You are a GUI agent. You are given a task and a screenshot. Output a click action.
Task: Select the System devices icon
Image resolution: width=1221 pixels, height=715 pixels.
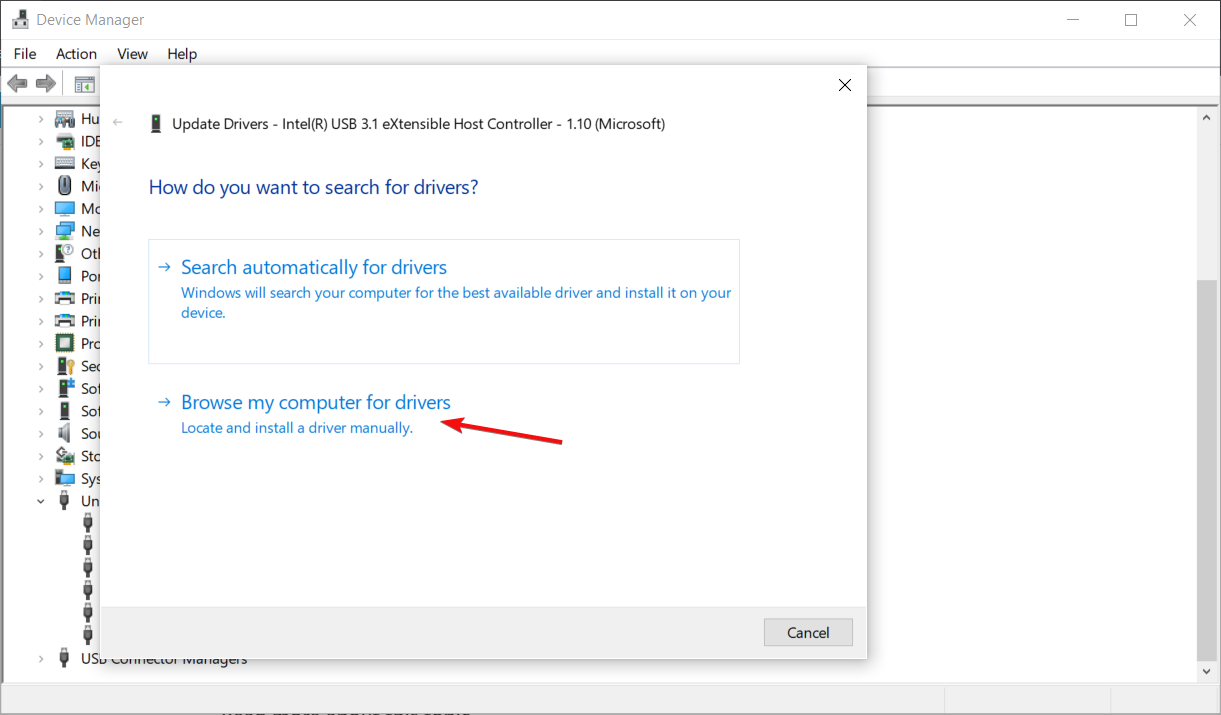(65, 478)
